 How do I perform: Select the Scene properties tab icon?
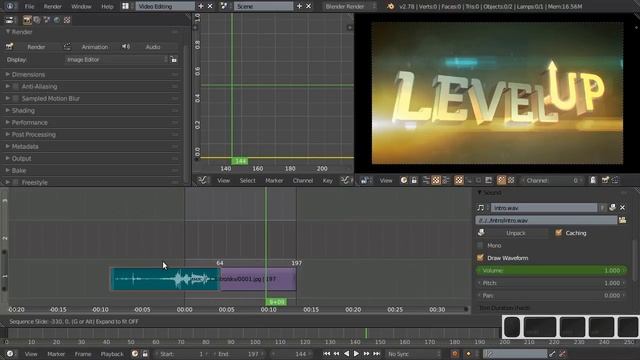pos(47,20)
